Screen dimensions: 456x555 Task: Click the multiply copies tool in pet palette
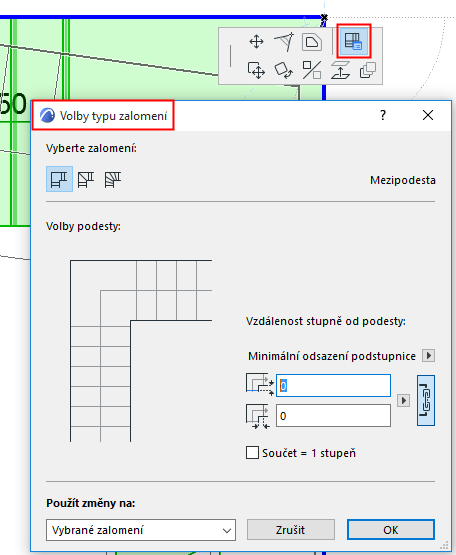click(x=368, y=70)
